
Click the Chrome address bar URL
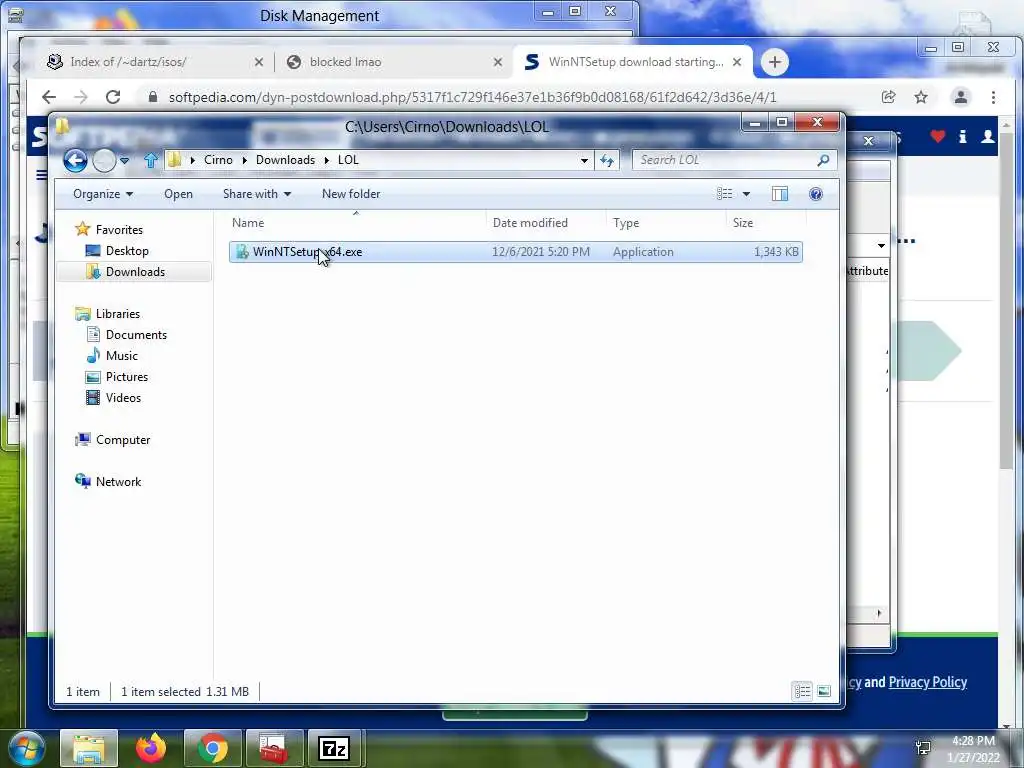[x=472, y=97]
